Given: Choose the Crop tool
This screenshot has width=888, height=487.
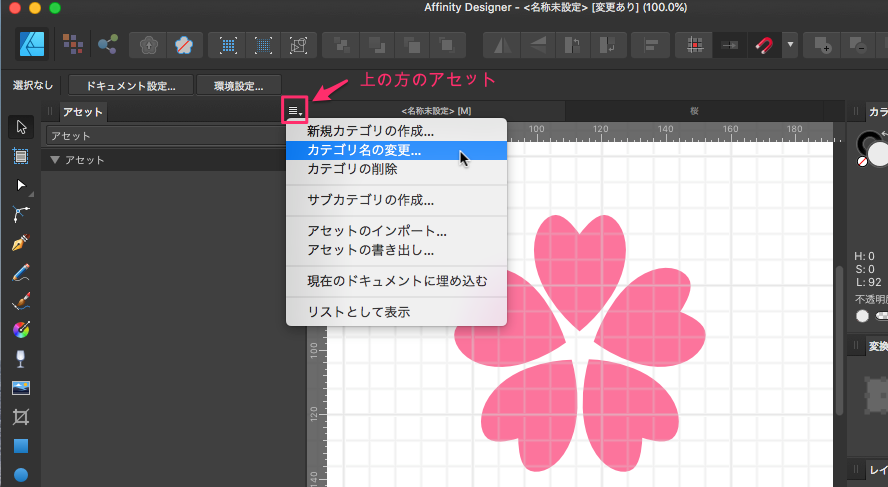Looking at the screenshot, I should click(21, 416).
